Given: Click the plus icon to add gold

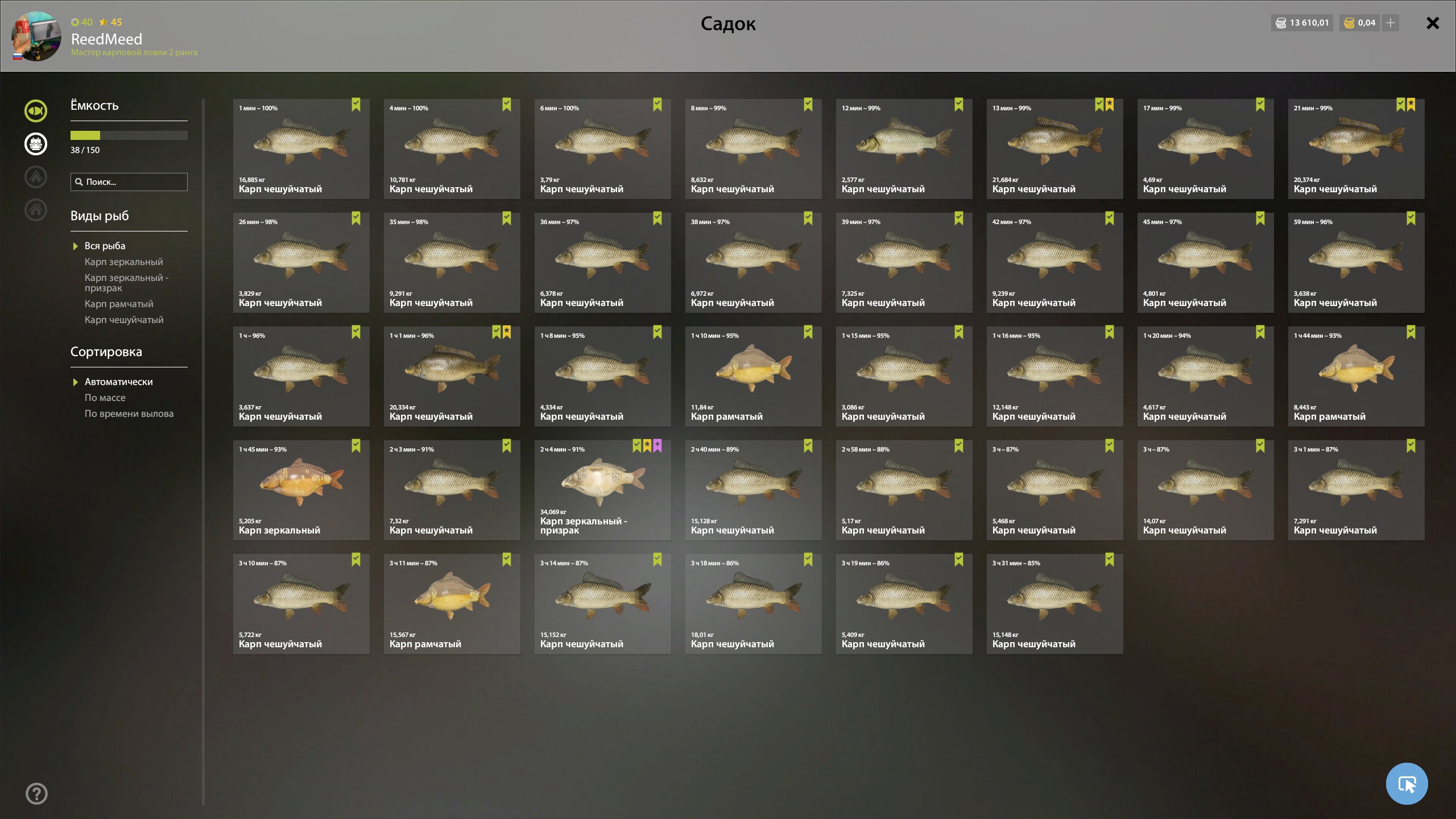Looking at the screenshot, I should pos(1391,23).
